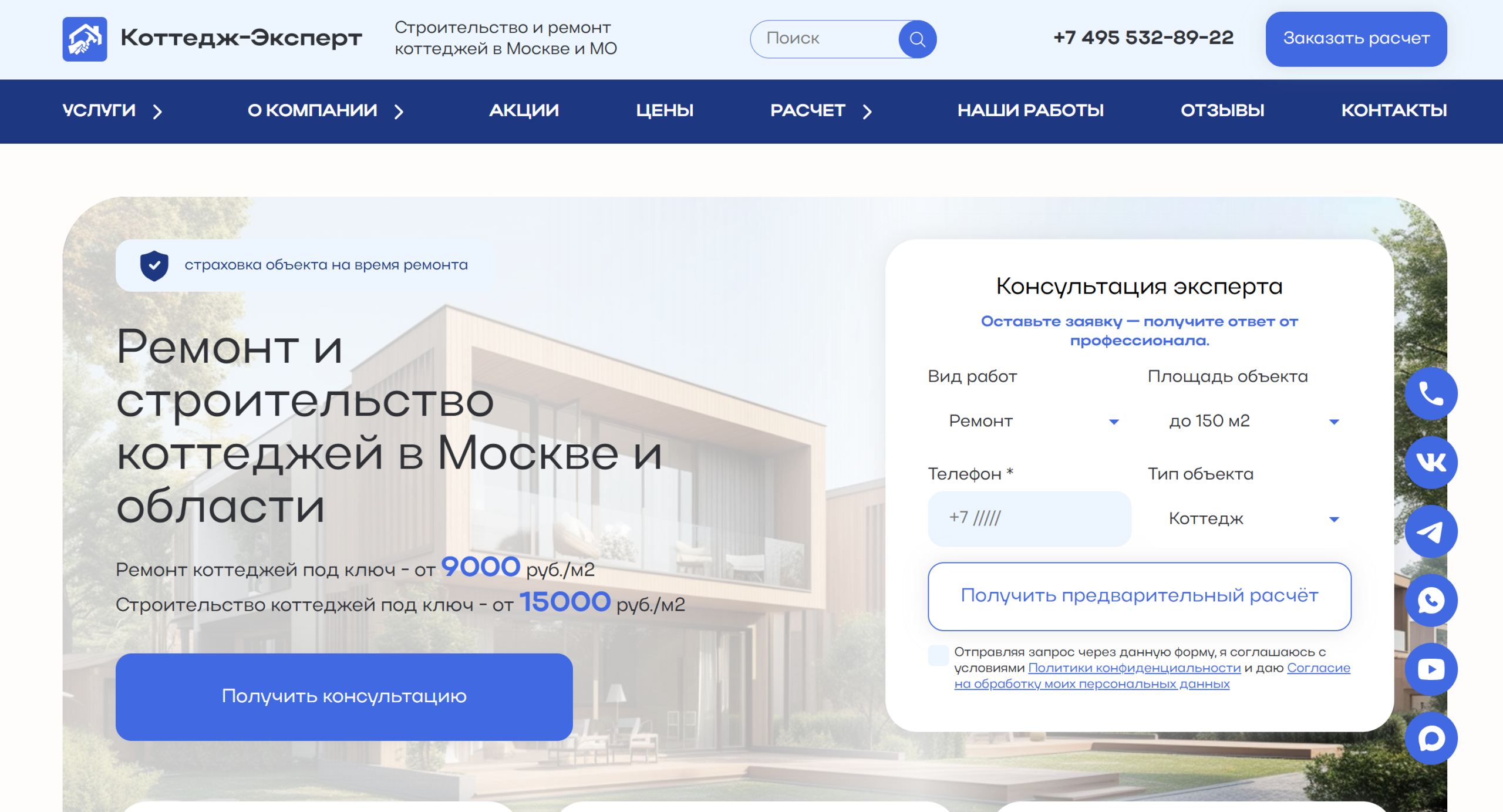This screenshot has width=1503, height=812.
Task: Open the WhatsApp icon in the sidebar
Action: click(1431, 600)
